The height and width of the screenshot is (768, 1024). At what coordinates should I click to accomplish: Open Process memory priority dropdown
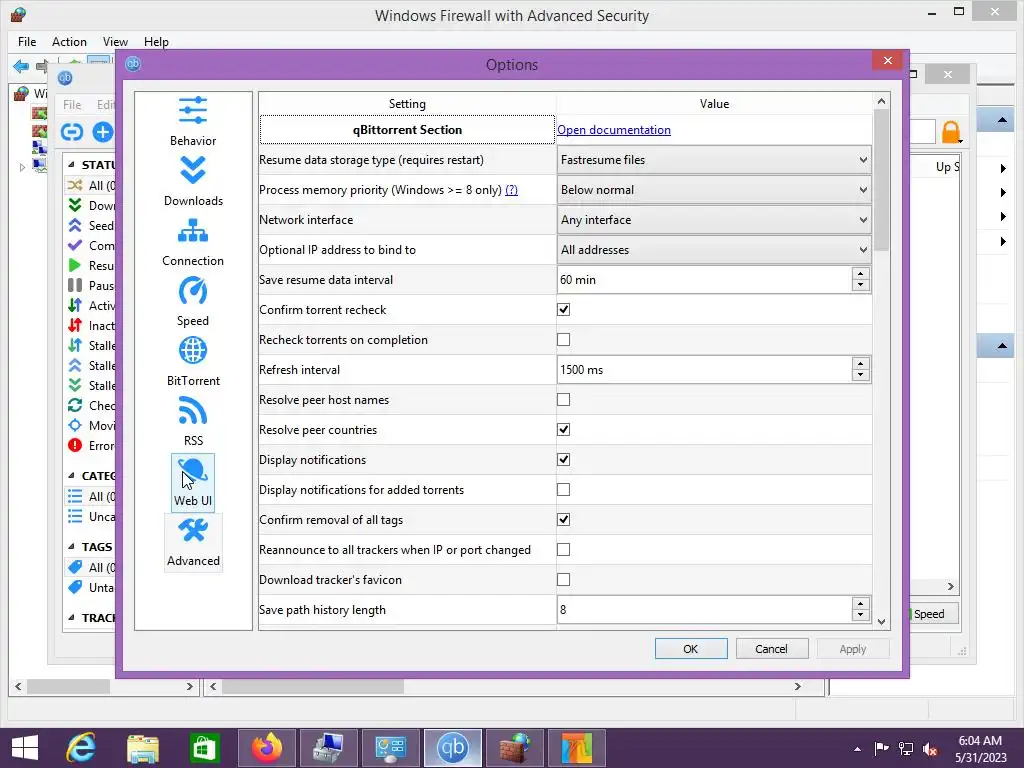(714, 190)
